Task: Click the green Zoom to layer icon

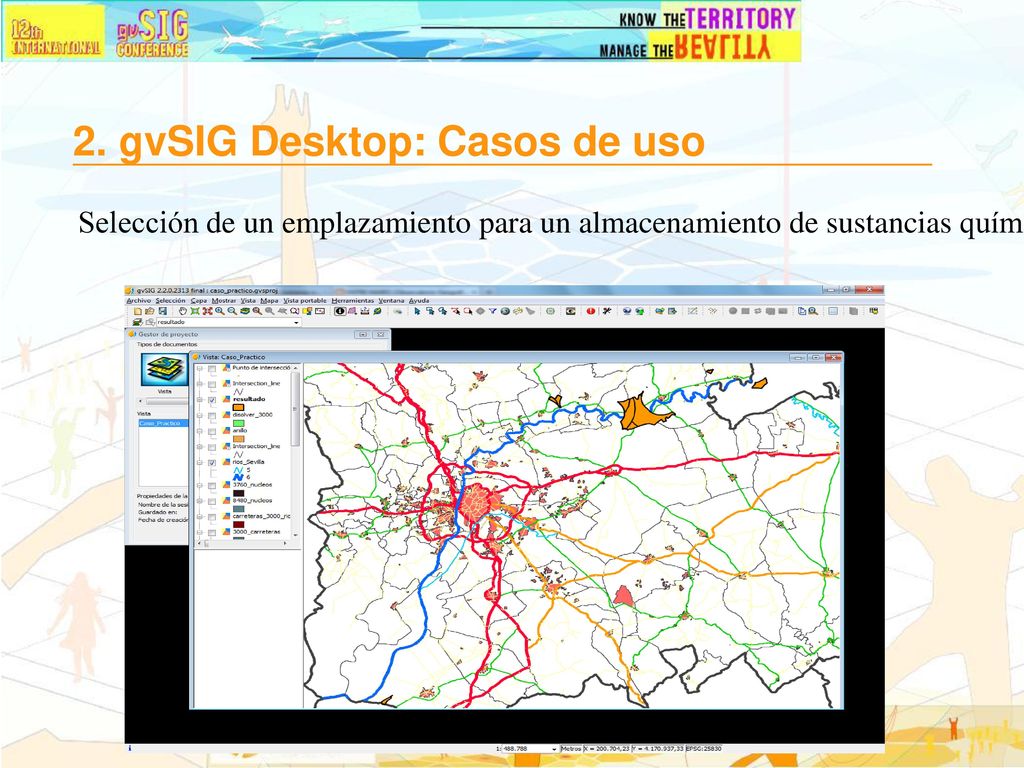Action: click(x=244, y=312)
